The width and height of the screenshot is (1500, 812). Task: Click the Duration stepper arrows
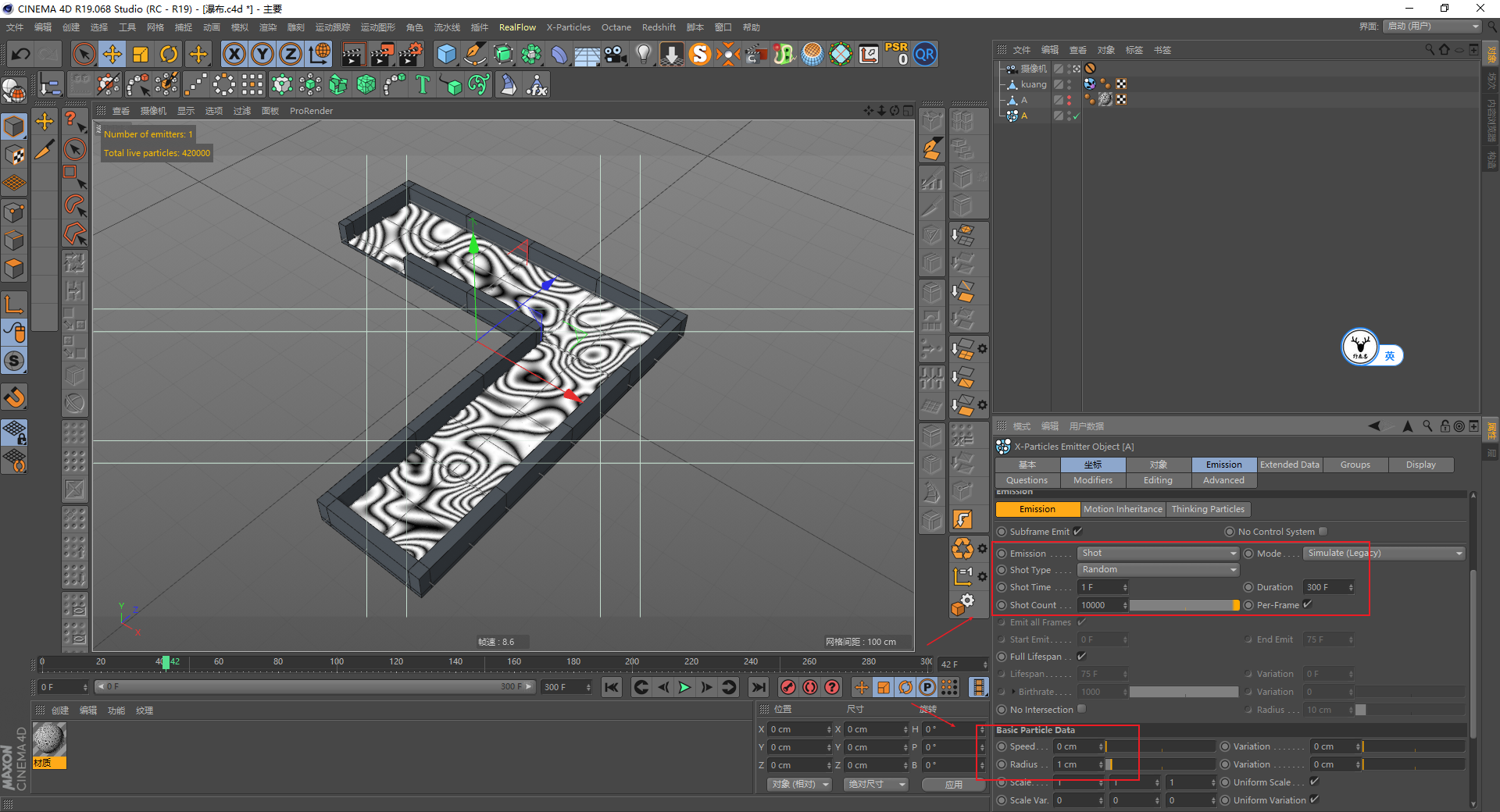point(1351,587)
